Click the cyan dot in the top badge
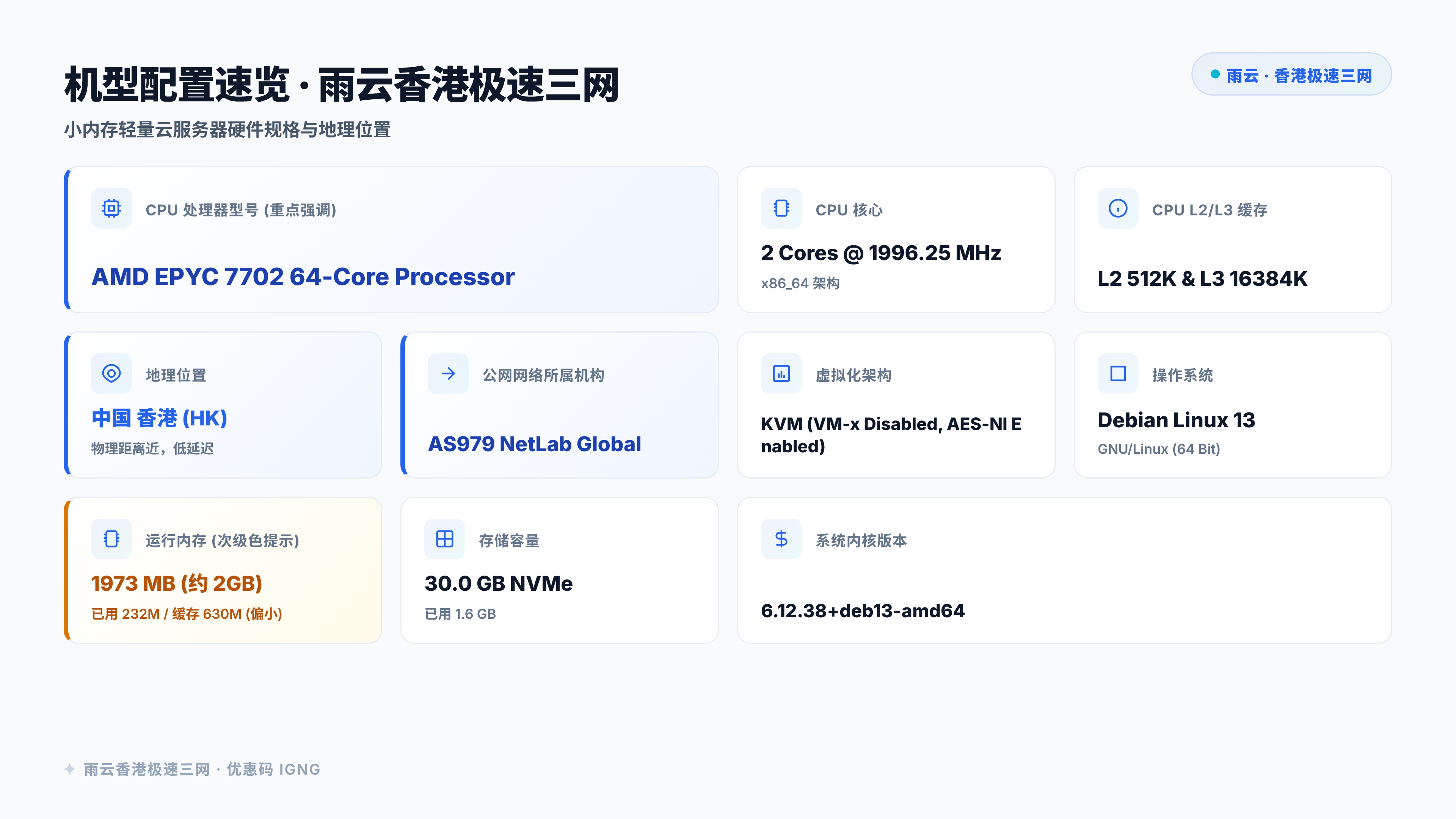Screen dimensions: 1456x819 pyautogui.click(x=1215, y=74)
